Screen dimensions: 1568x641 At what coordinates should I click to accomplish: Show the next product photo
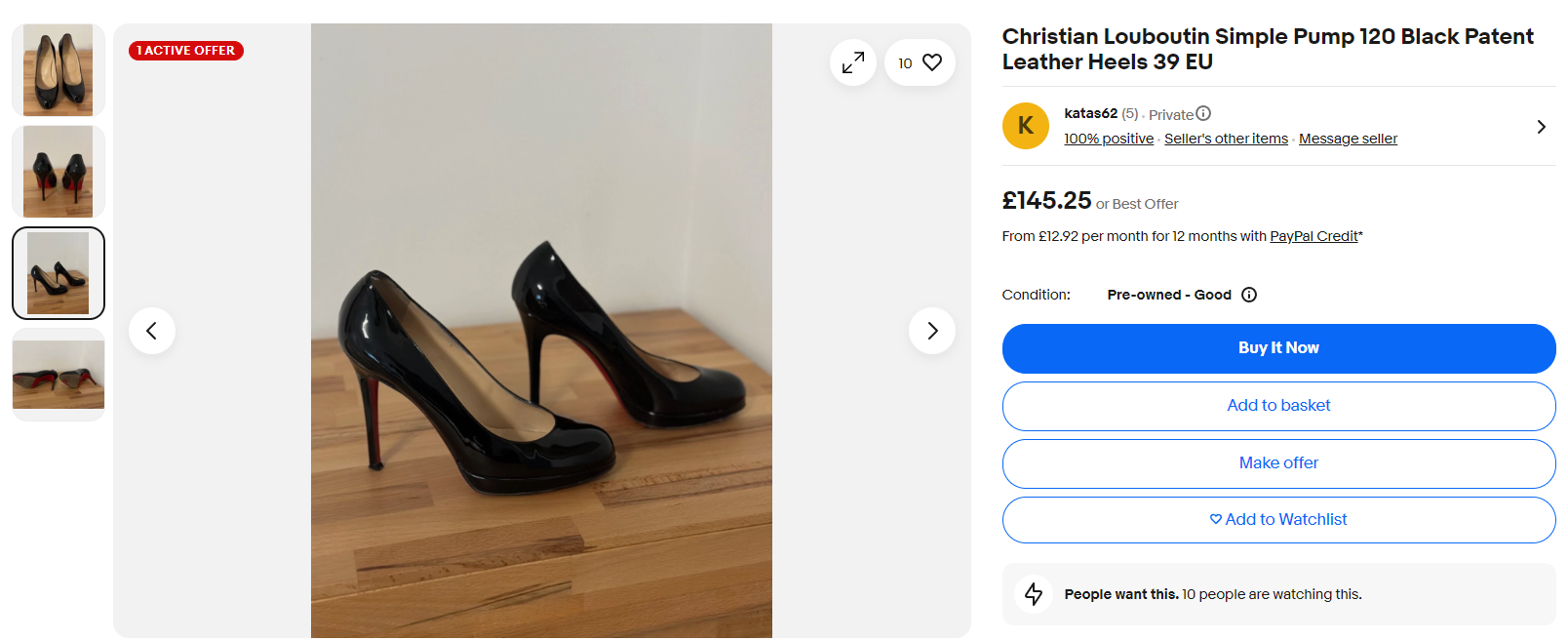(x=932, y=331)
